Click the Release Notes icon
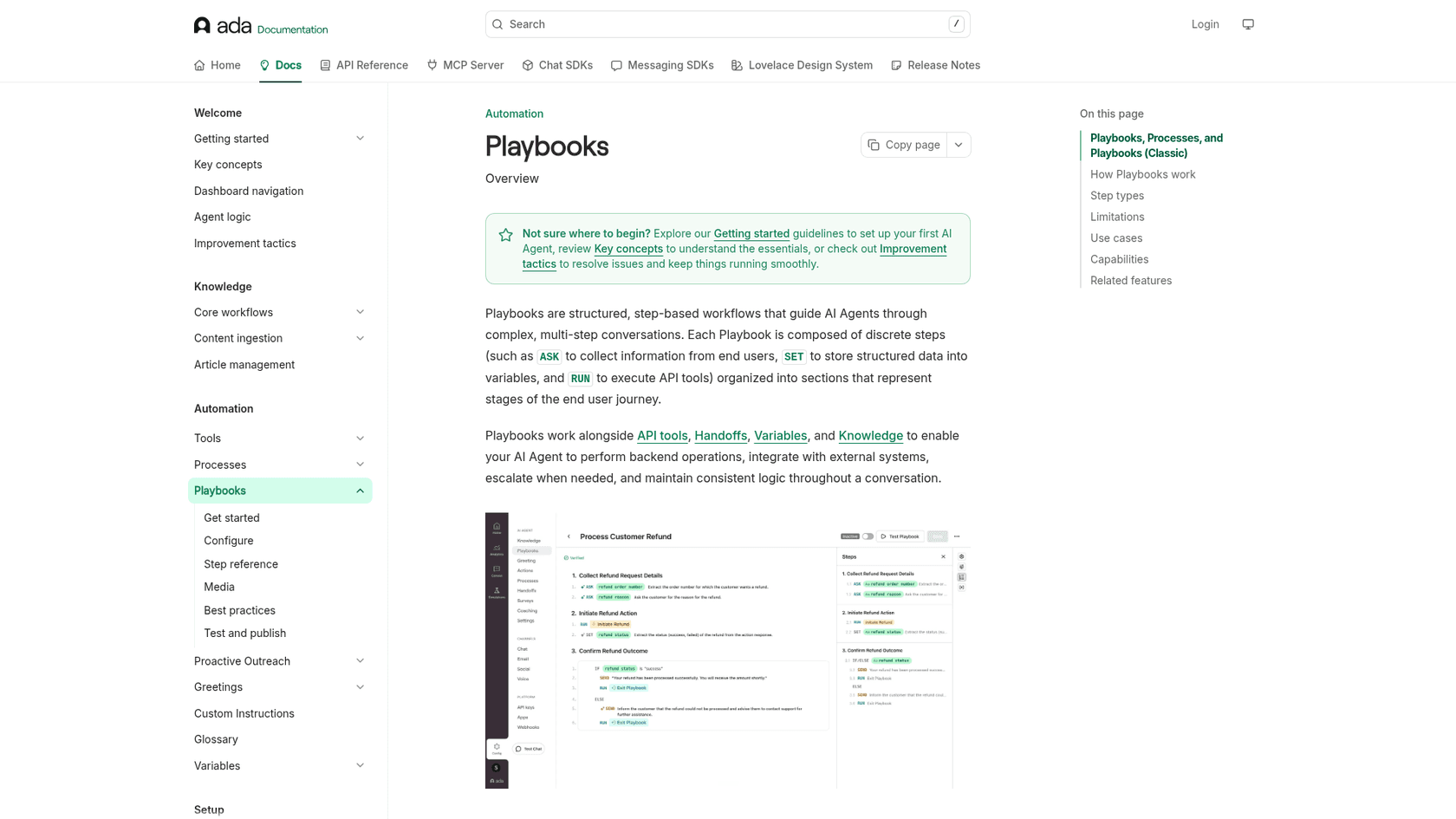Viewport: 1456px width, 819px height. (896, 65)
